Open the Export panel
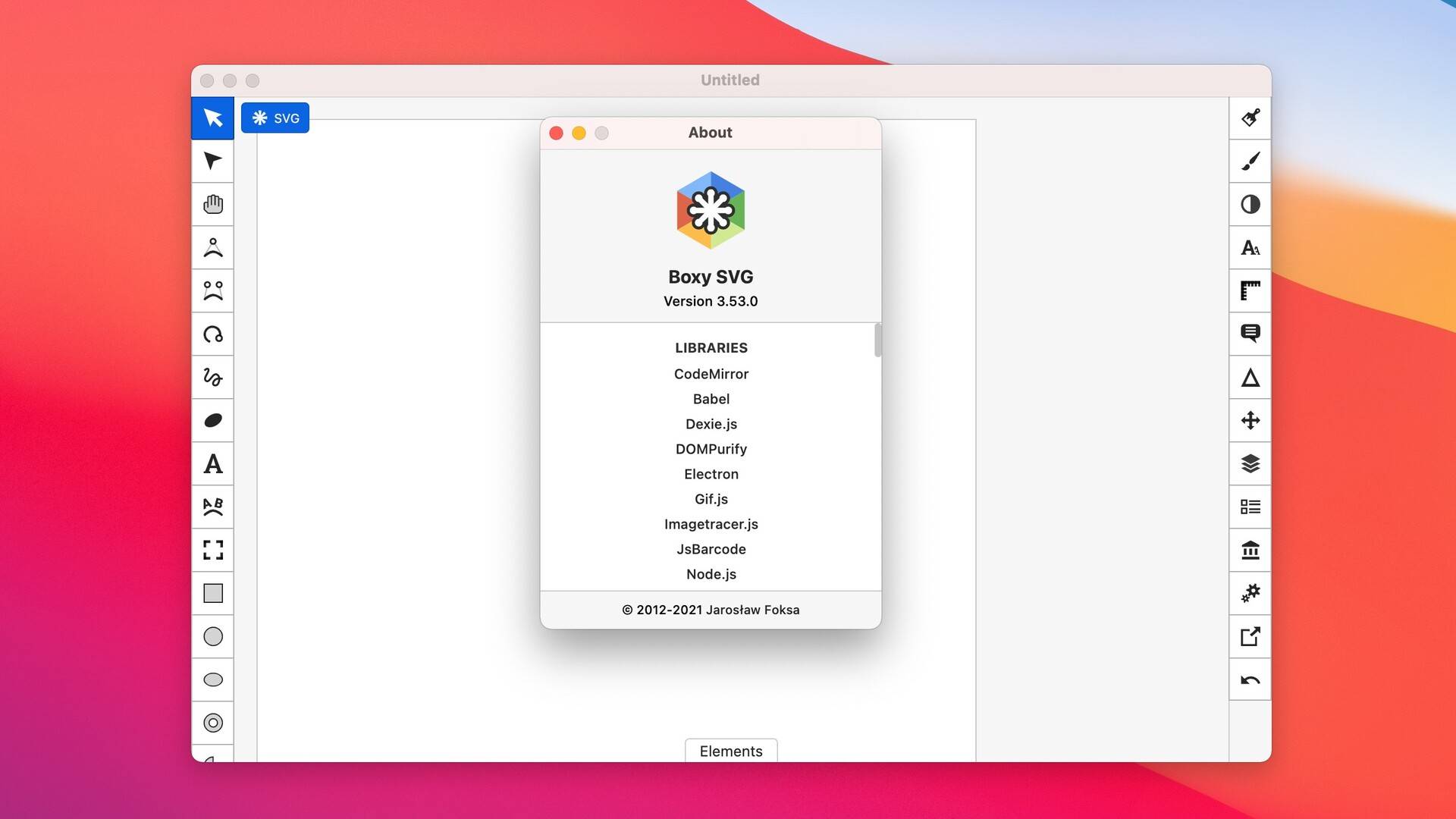 tap(1250, 636)
